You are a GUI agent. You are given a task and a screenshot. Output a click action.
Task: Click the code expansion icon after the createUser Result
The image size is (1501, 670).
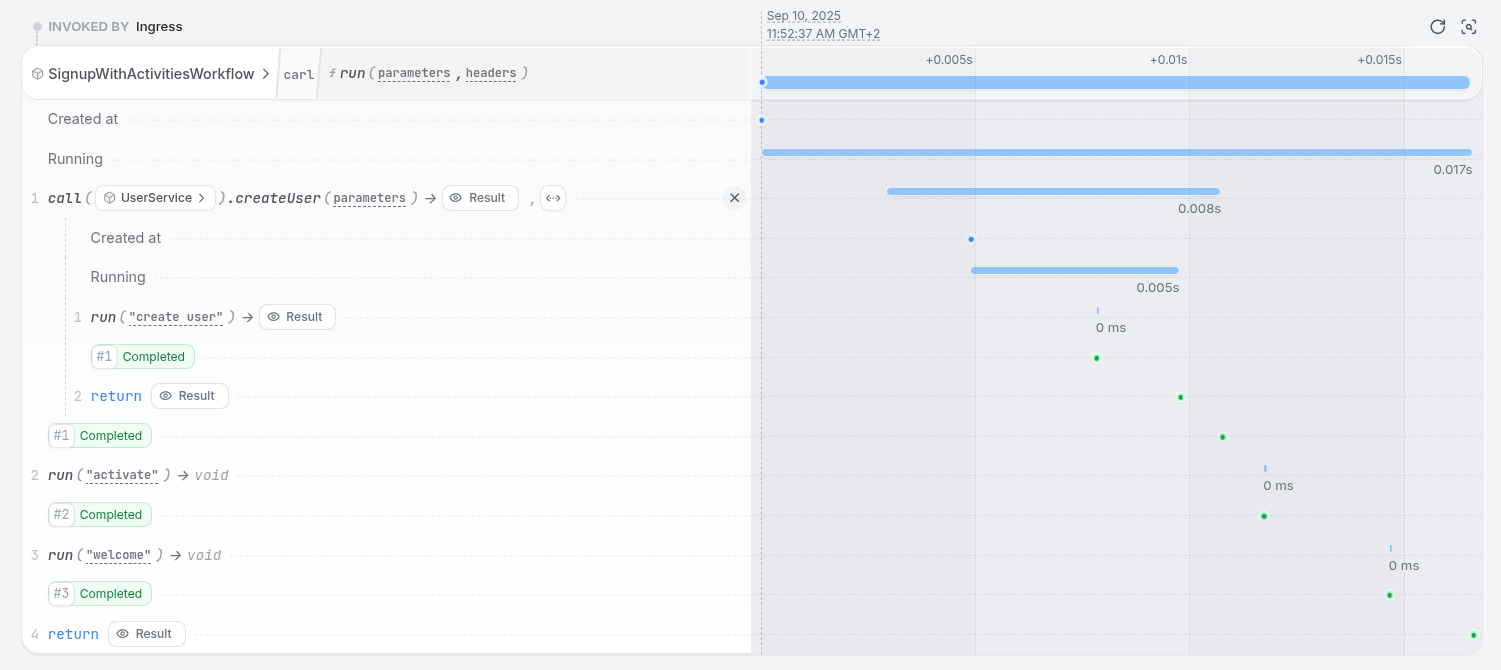553,198
